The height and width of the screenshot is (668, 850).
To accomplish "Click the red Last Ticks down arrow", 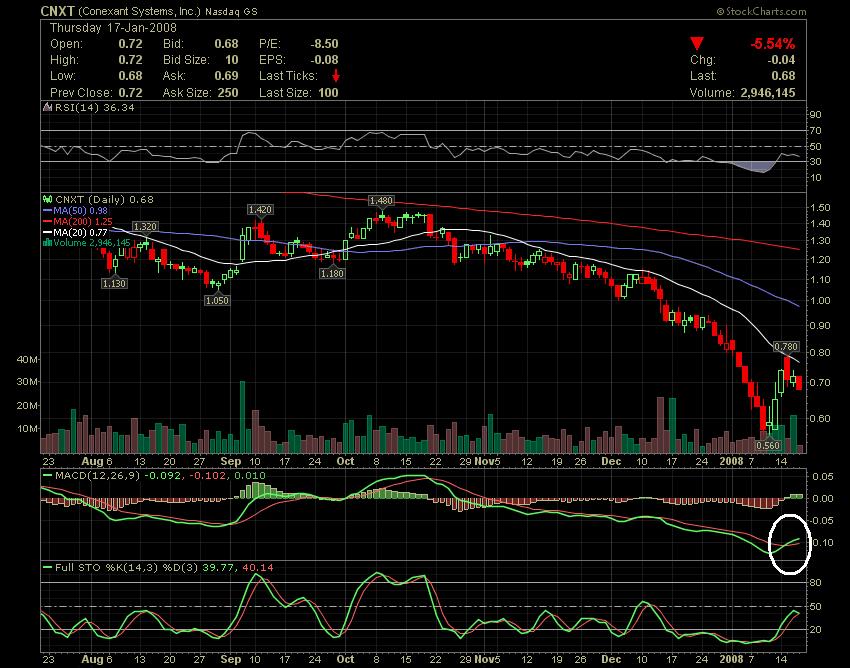I will click(336, 76).
